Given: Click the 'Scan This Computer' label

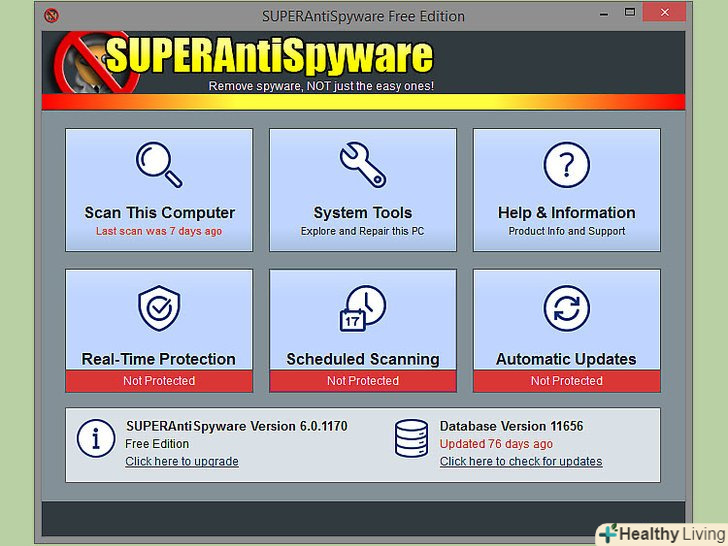Looking at the screenshot, I should [159, 213].
